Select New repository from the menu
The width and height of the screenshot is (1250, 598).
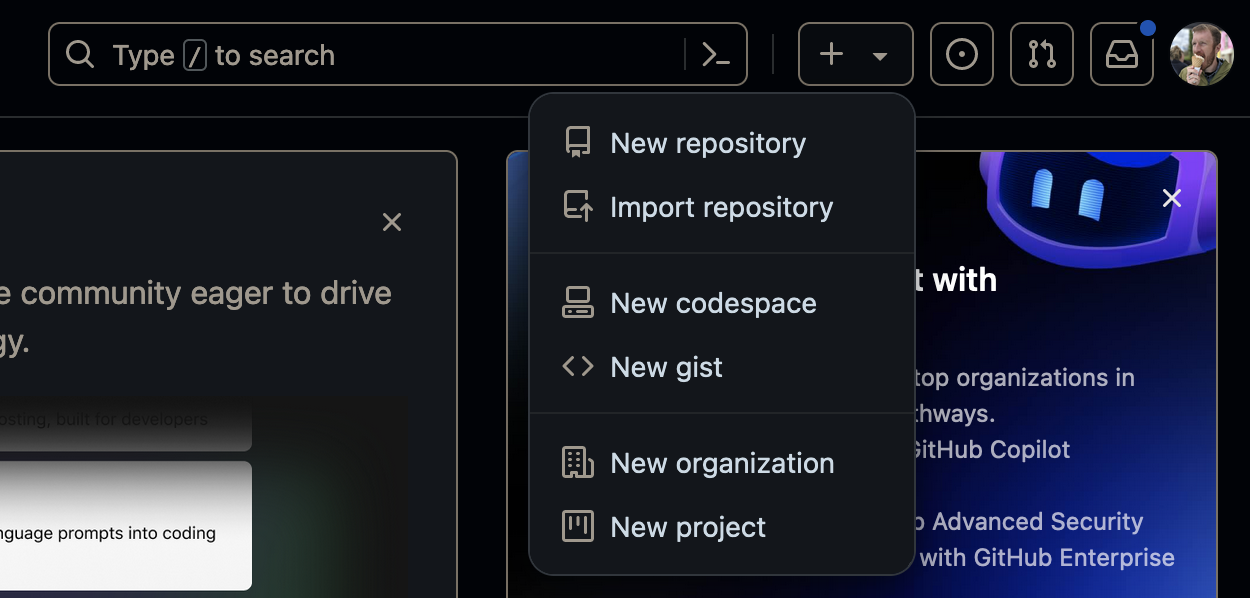point(708,143)
